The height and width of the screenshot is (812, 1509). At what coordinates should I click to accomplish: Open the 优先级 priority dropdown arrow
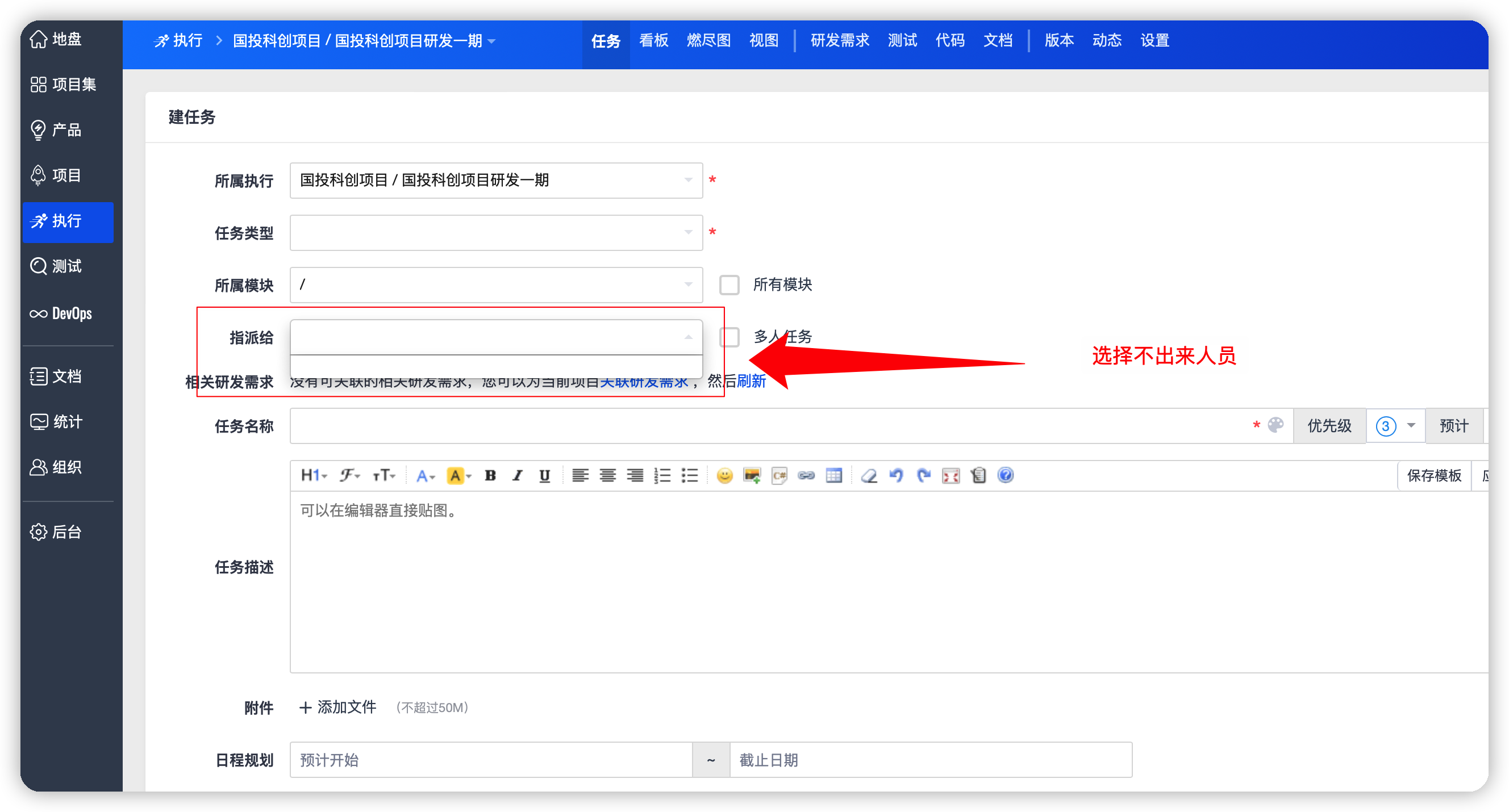coord(1411,426)
